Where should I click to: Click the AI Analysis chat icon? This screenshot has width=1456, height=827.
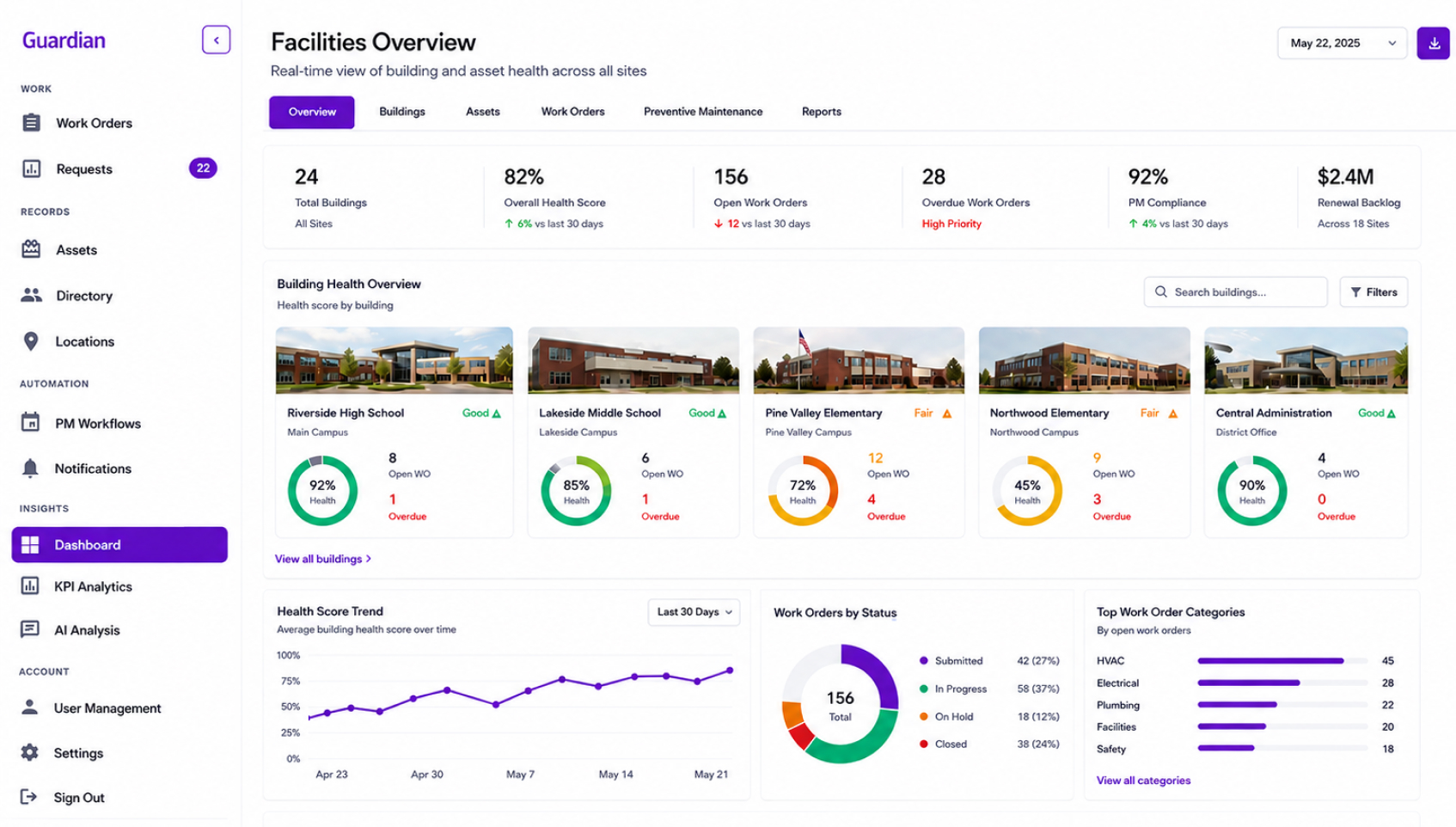pyautogui.click(x=30, y=629)
